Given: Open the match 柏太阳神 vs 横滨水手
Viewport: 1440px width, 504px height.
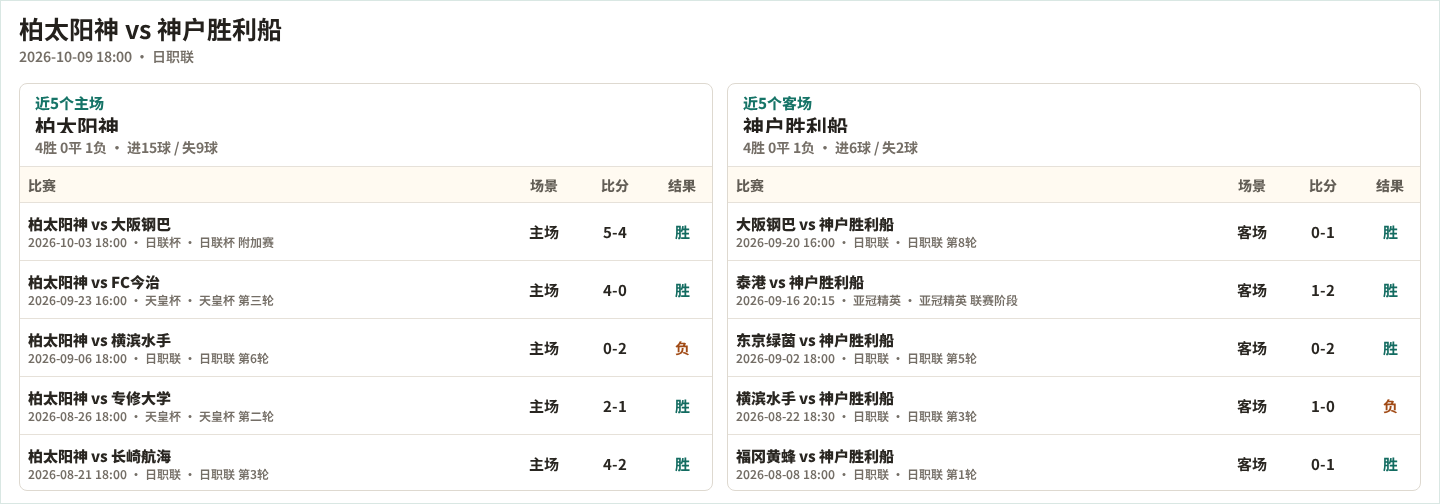Looking at the screenshot, I should tap(99, 340).
